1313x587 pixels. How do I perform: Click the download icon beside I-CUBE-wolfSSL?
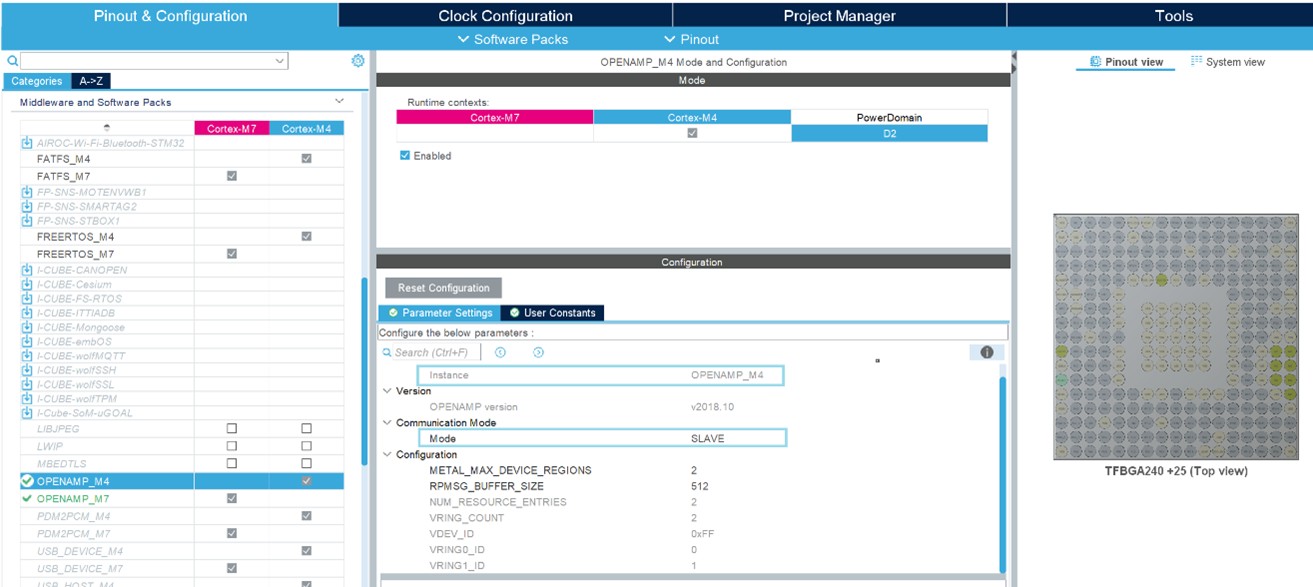click(27, 384)
